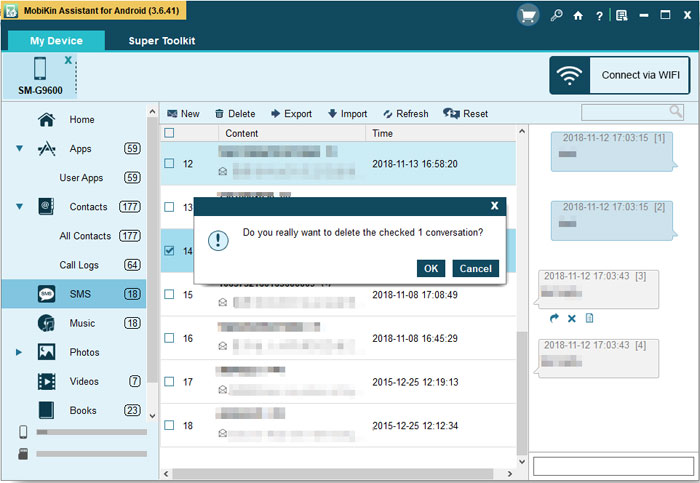Click the search magnifier icon

(x=677, y=112)
